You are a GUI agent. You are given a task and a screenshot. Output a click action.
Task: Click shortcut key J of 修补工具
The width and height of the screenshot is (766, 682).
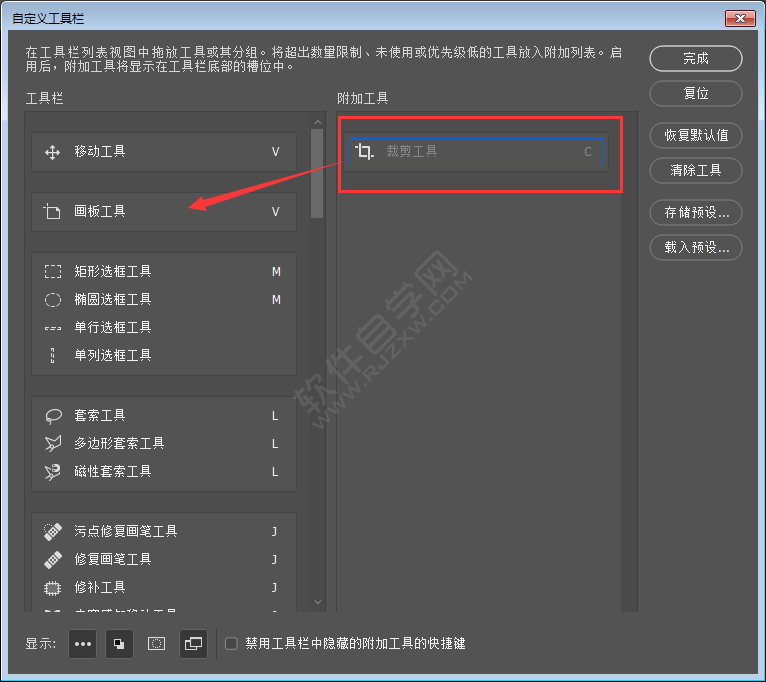tap(275, 588)
